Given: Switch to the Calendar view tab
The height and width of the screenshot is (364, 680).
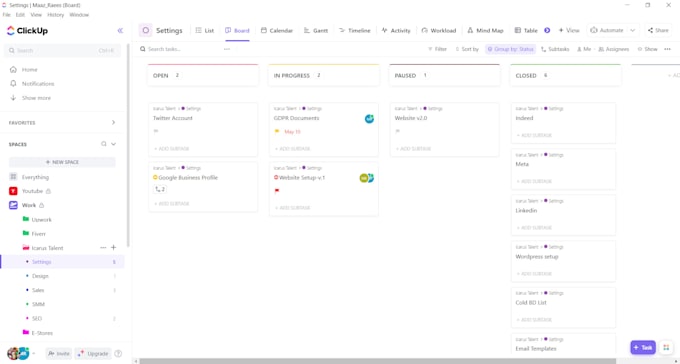Looking at the screenshot, I should [277, 31].
